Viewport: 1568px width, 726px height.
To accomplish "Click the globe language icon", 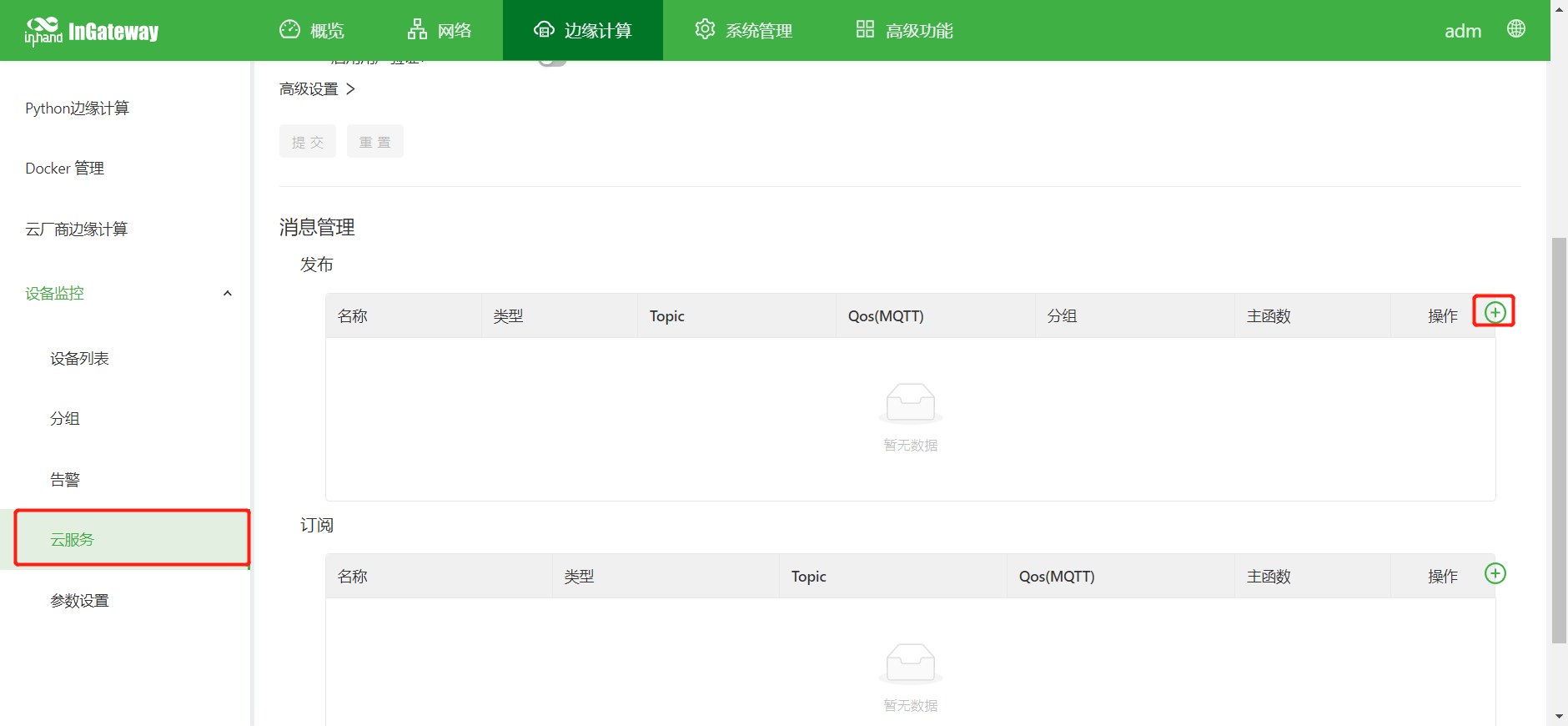I will tap(1515, 29).
